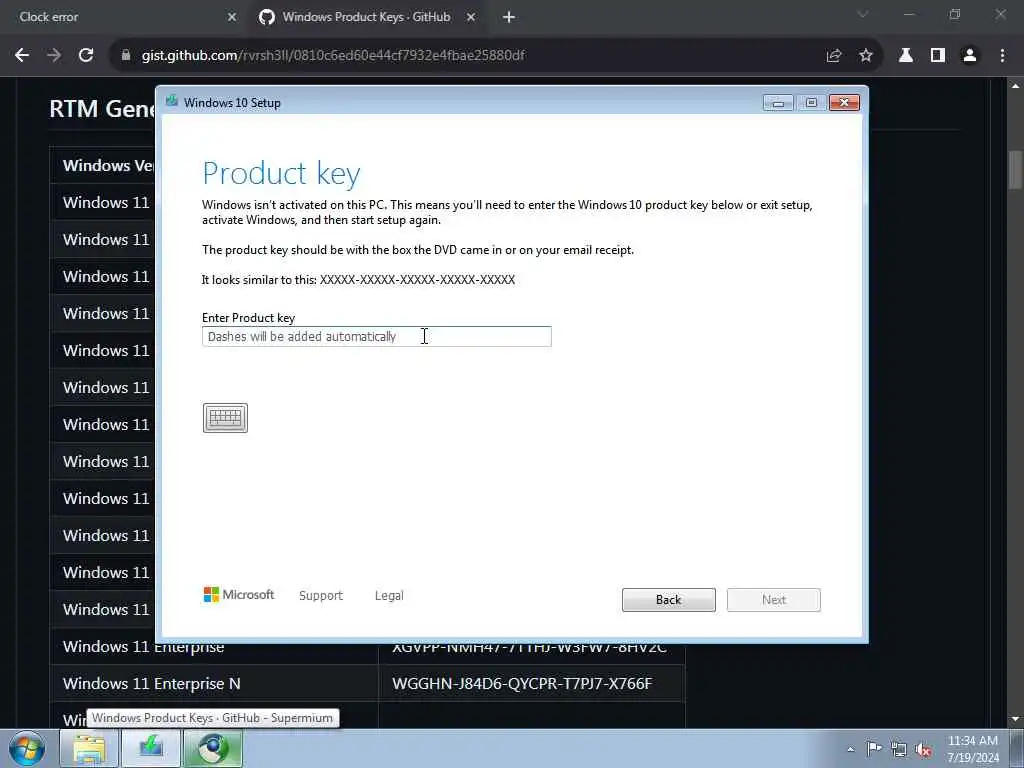
Task: Click the muted volume tray icon
Action: (x=923, y=750)
